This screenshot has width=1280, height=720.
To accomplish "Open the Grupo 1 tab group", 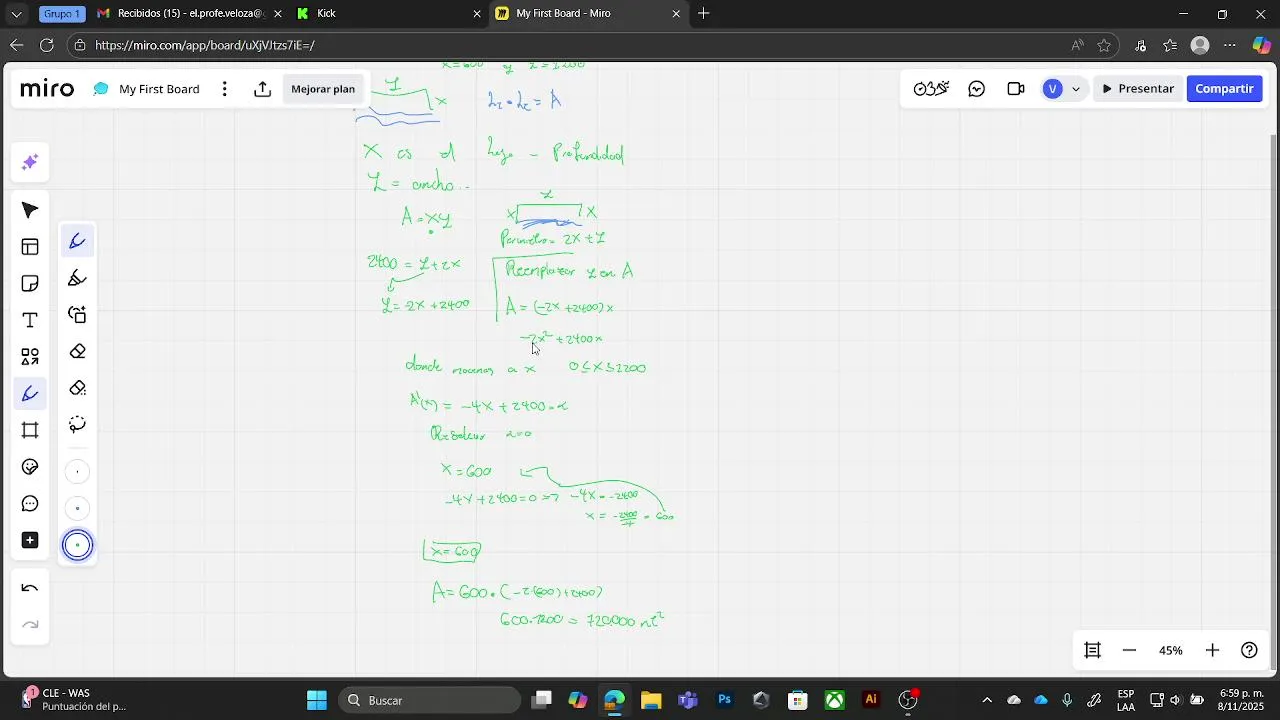I will [x=62, y=14].
